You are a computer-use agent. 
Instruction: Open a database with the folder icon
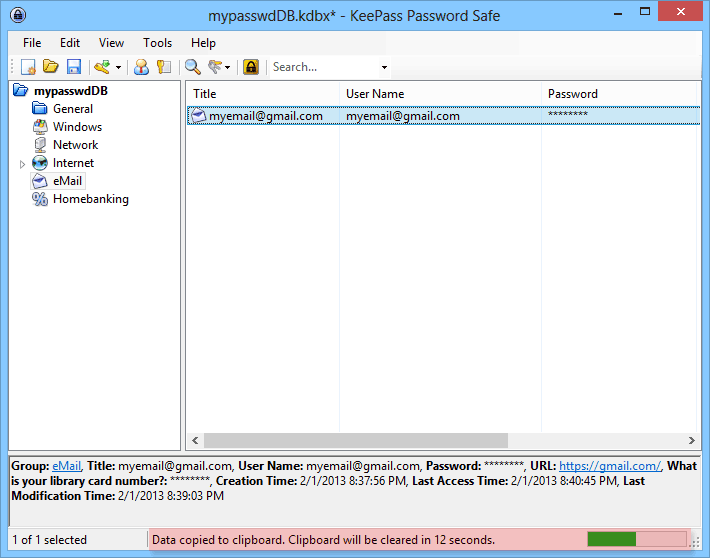coord(51,67)
